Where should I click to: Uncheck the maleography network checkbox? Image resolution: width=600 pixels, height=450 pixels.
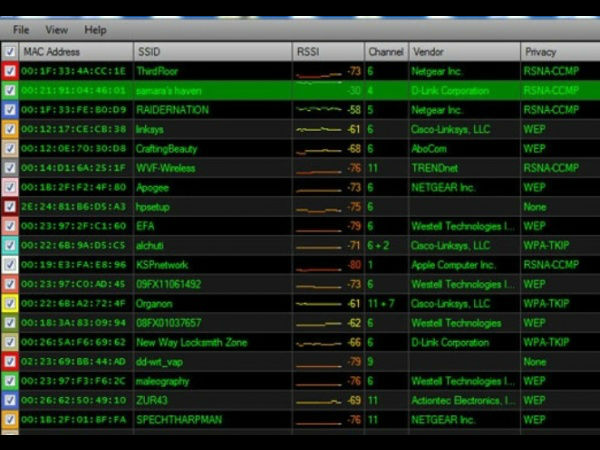pyautogui.click(x=10, y=381)
